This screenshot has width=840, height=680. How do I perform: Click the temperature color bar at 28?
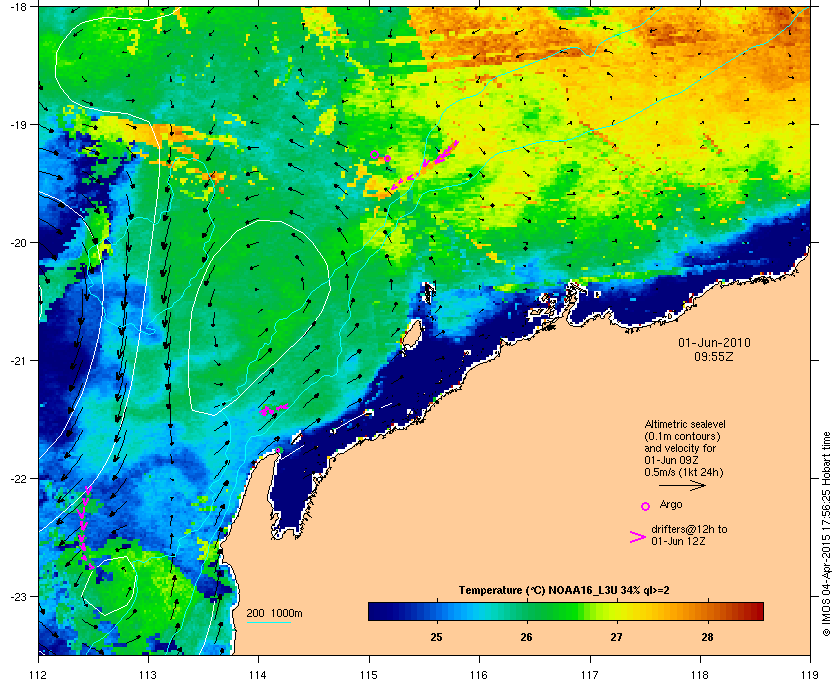707,611
